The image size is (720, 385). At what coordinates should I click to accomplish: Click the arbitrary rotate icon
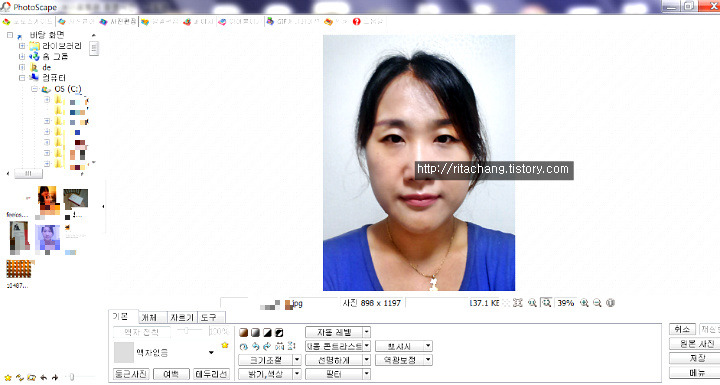pyautogui.click(x=244, y=346)
